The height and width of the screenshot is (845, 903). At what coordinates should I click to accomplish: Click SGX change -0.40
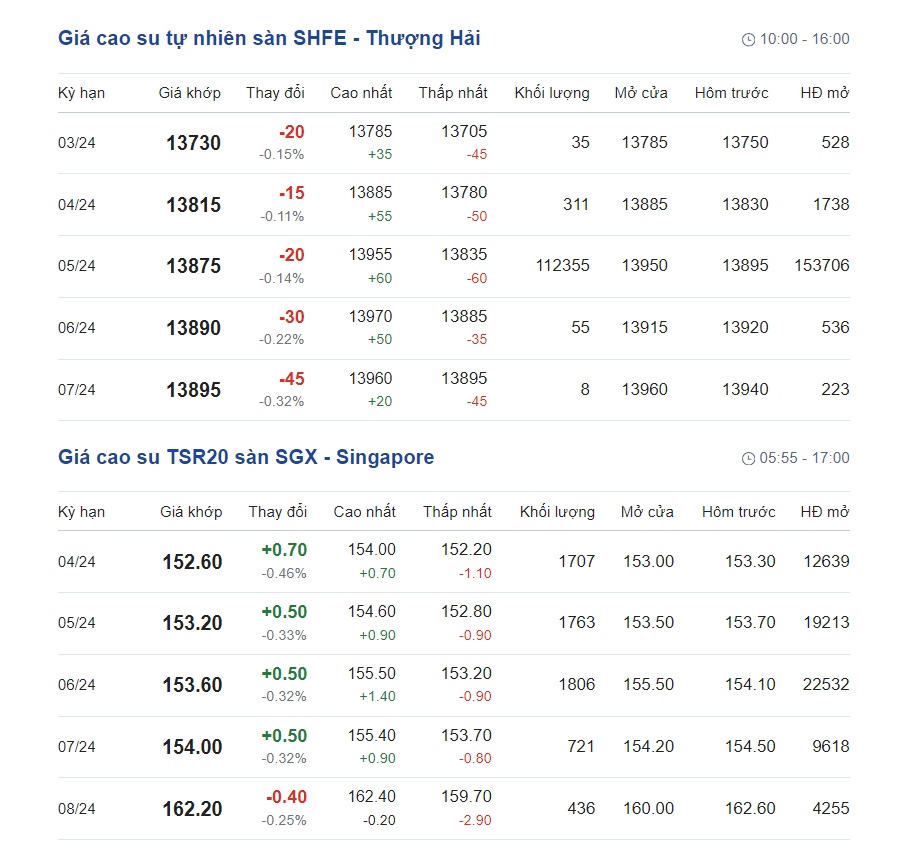pos(287,797)
